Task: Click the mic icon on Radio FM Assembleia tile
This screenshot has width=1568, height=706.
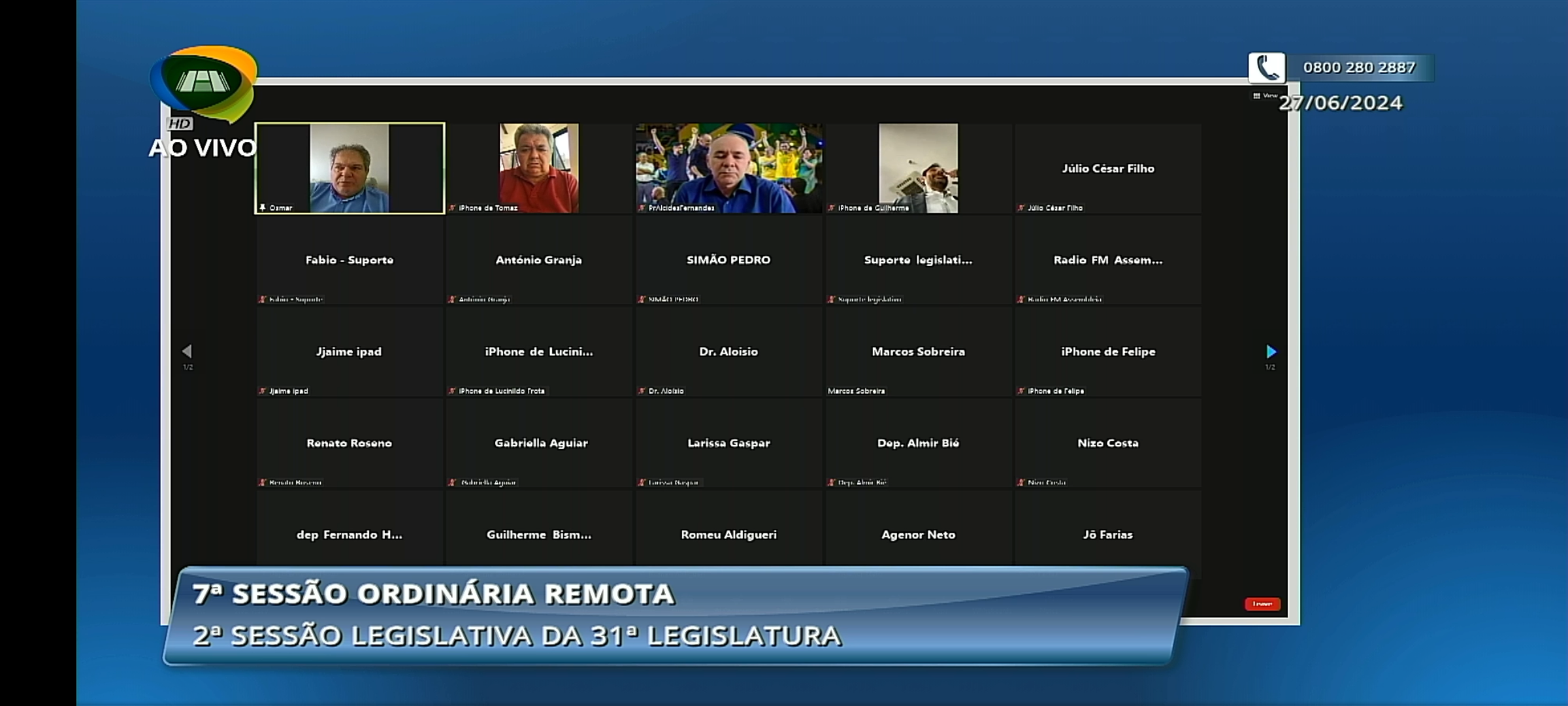Action: [1020, 299]
